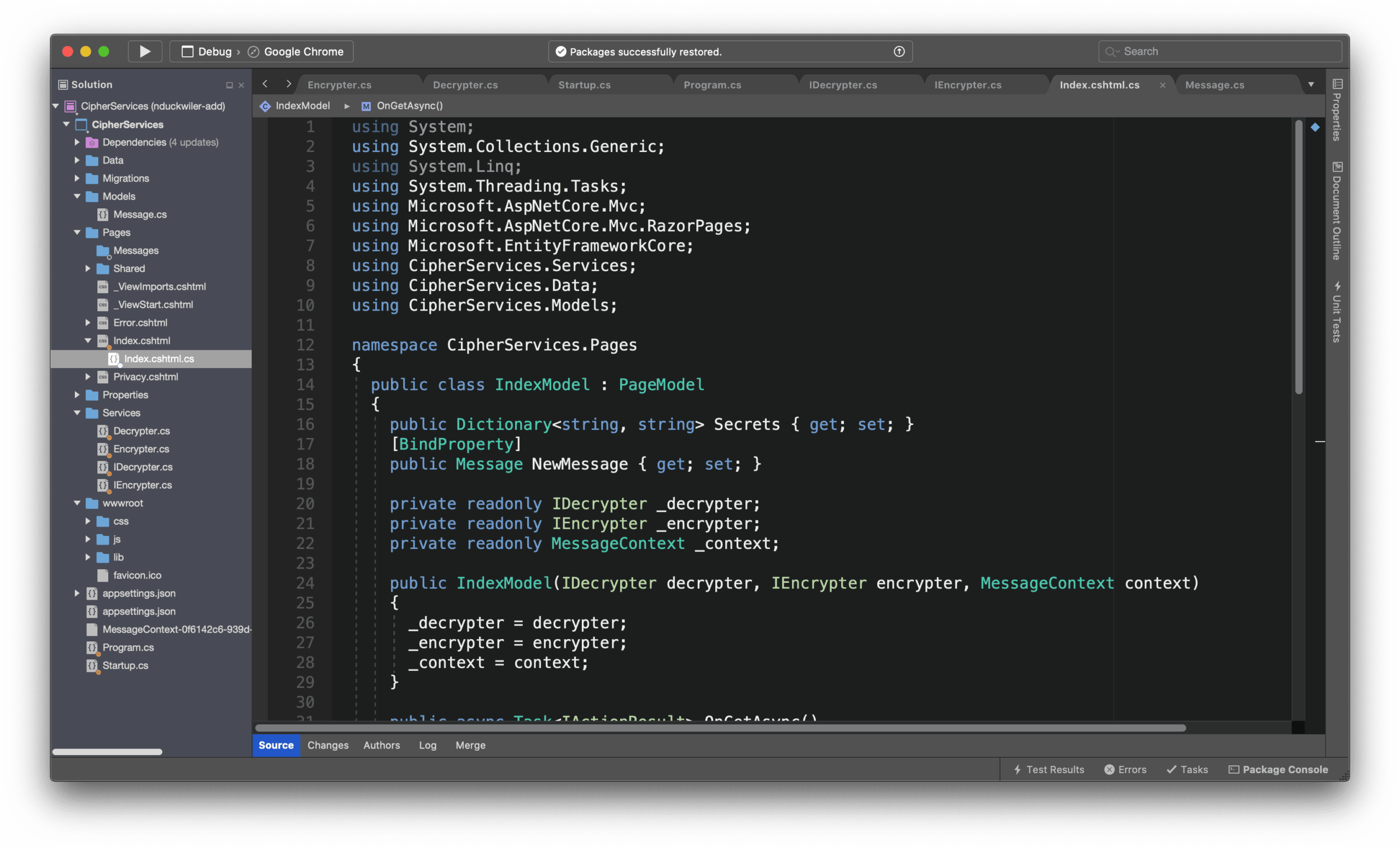Switch to the Startup.cs tab

pyautogui.click(x=584, y=85)
